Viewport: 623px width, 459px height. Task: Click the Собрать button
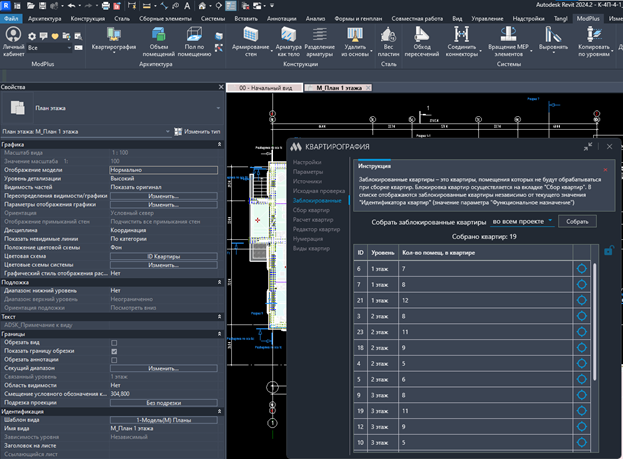(577, 221)
